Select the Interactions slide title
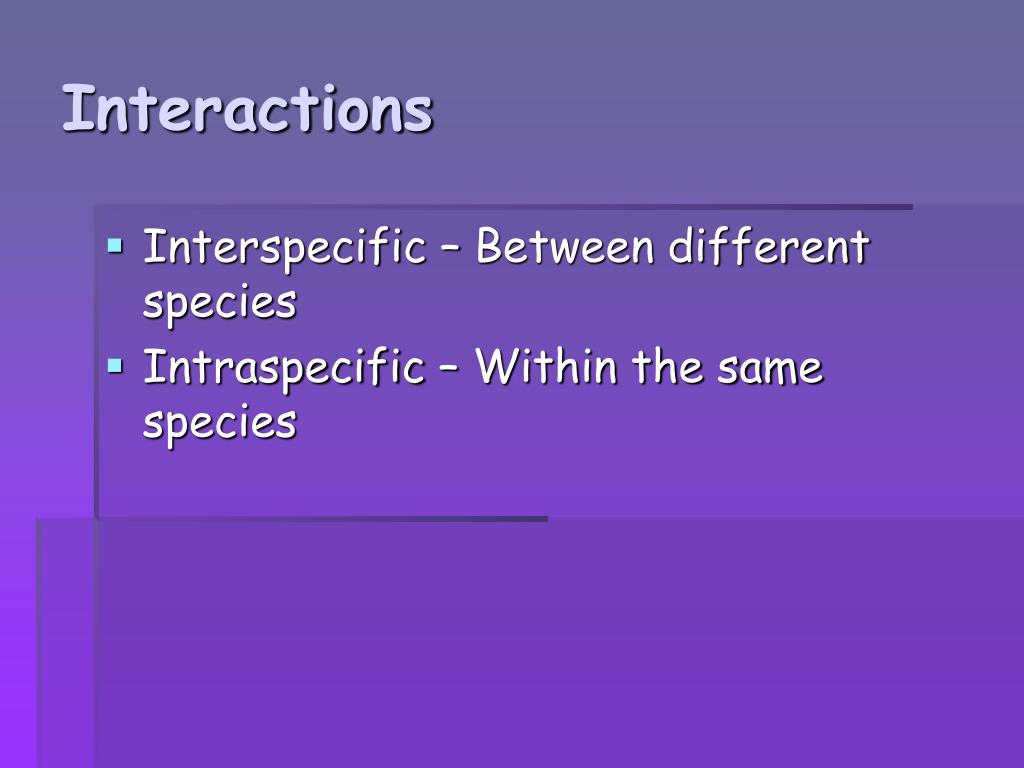1024x768 pixels. coord(248,108)
